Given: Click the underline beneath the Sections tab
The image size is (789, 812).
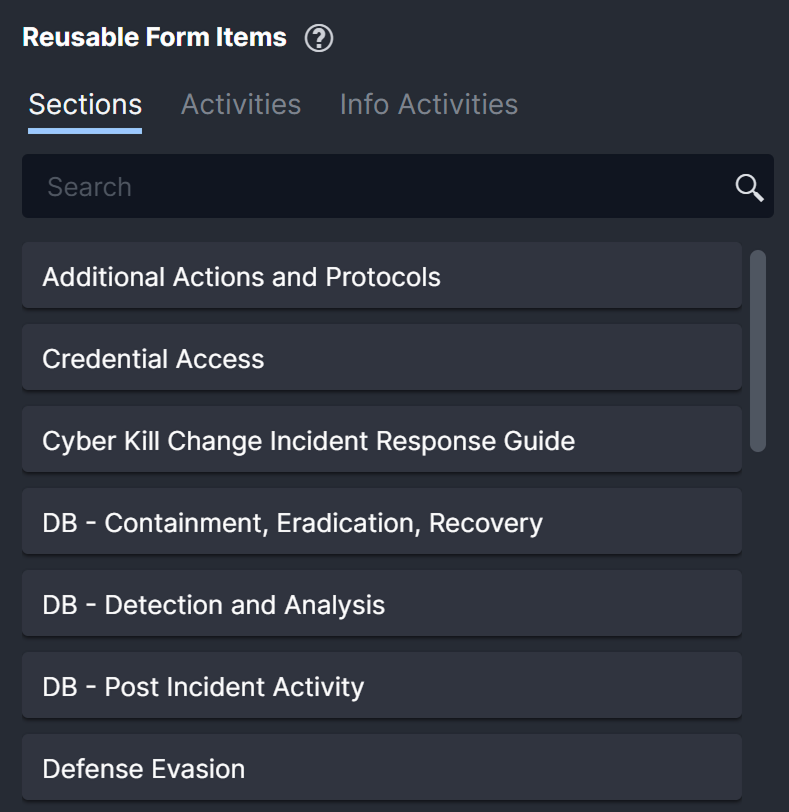Looking at the screenshot, I should point(85,130).
